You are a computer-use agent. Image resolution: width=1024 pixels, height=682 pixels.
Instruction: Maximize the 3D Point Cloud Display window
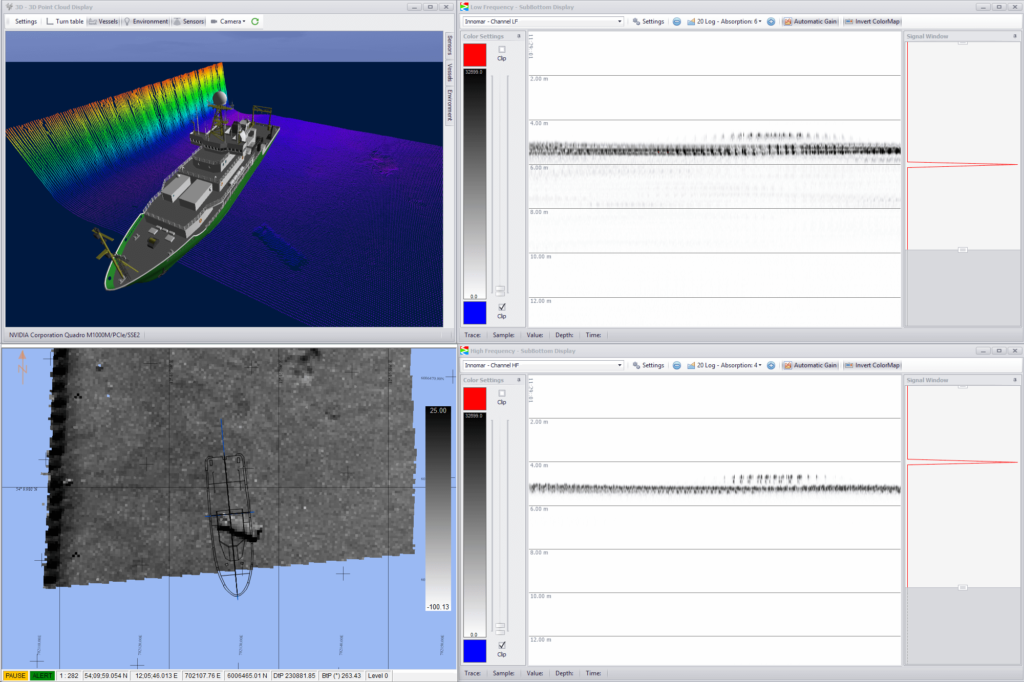[x=430, y=7]
